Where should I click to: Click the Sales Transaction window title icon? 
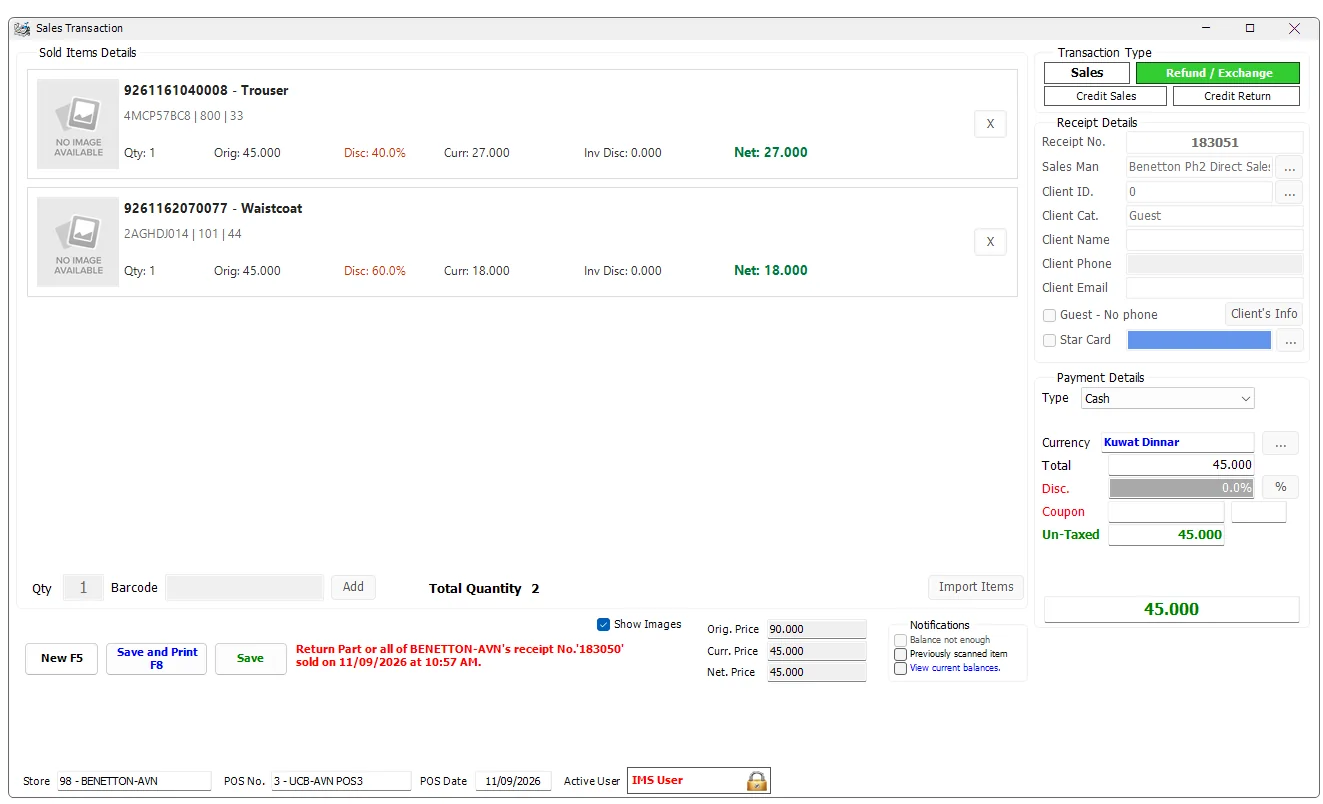[22, 28]
